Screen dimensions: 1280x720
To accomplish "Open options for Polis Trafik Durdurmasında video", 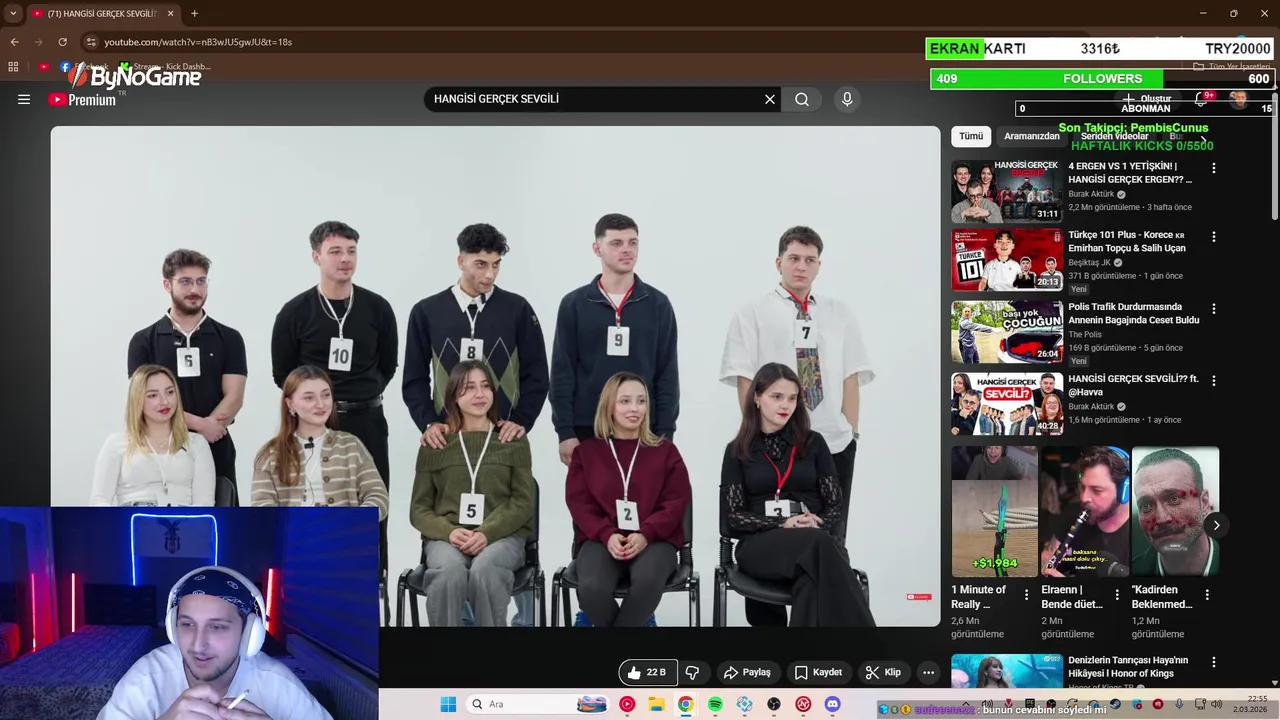I will [x=1214, y=309].
